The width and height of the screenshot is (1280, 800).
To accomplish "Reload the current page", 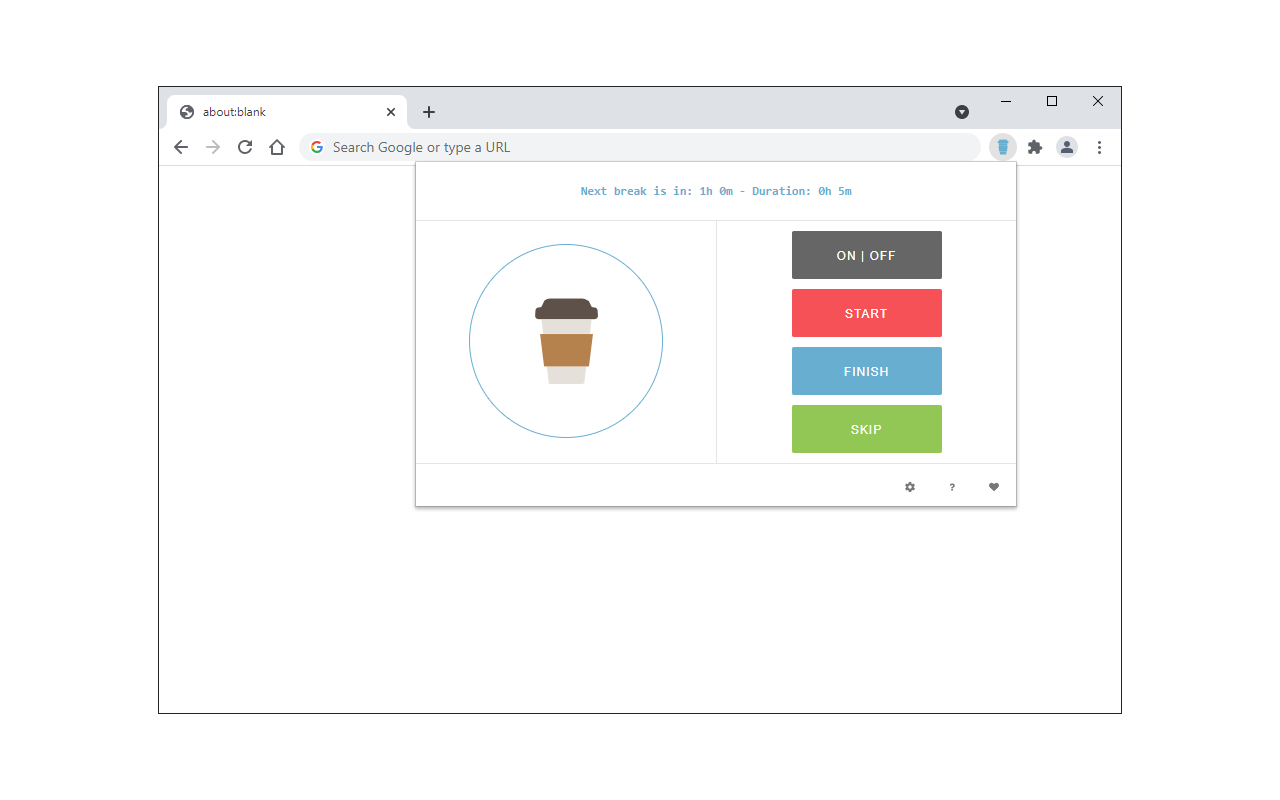I will pos(245,147).
